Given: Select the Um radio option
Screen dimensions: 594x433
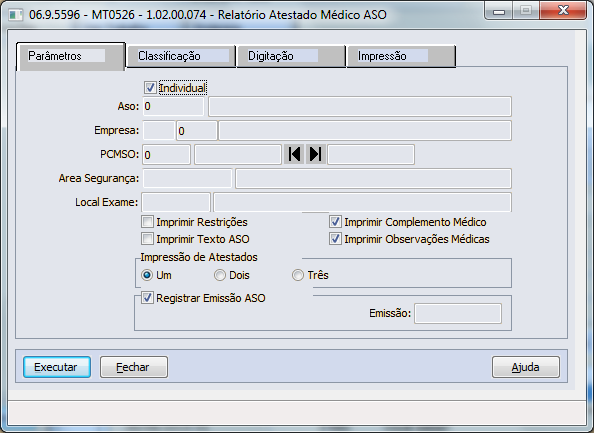Looking at the screenshot, I should click(x=147, y=275).
